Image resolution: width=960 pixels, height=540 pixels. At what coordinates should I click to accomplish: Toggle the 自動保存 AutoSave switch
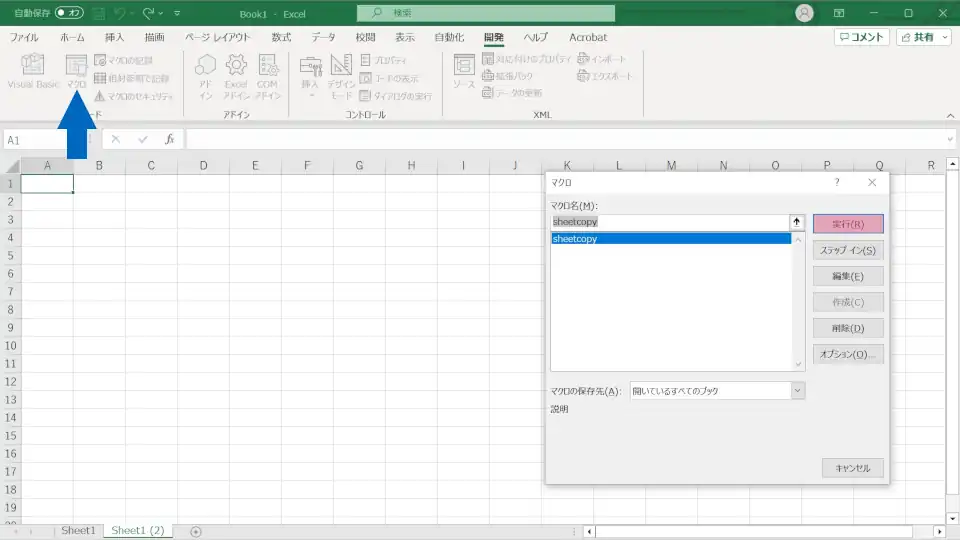point(69,13)
